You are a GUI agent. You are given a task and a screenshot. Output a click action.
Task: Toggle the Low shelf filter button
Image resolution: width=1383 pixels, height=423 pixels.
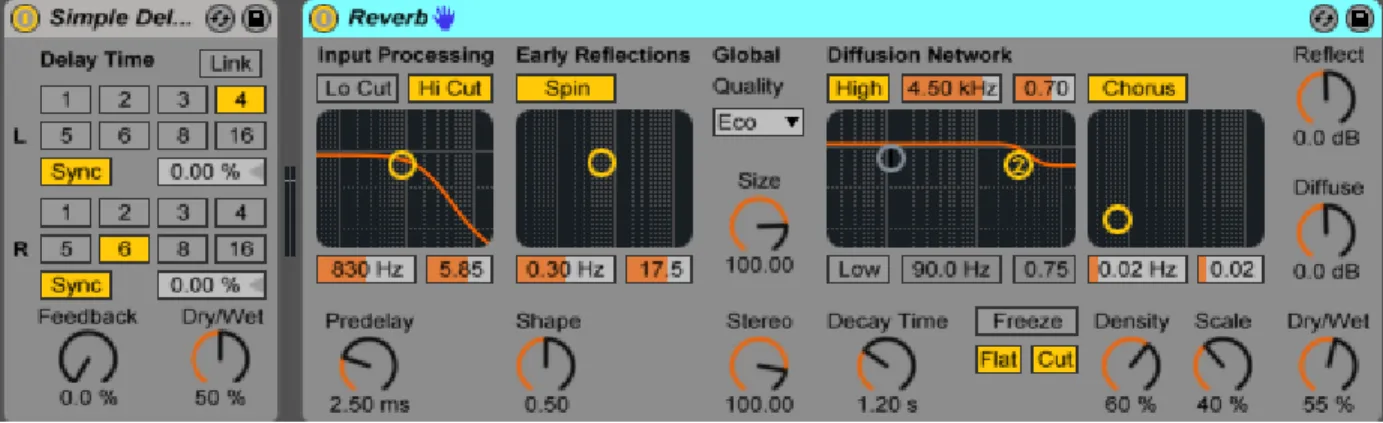tap(858, 269)
